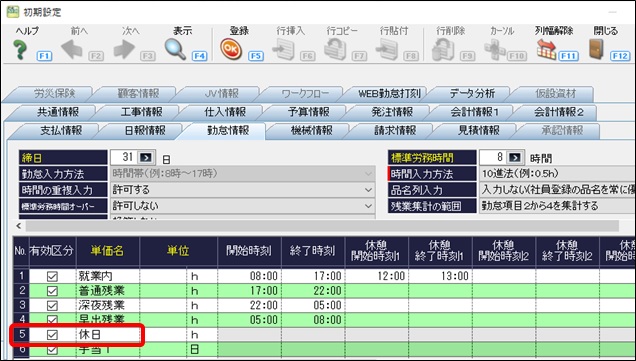636x361 pixels.
Task: Click the F1 key badge
Action: tap(44, 56)
